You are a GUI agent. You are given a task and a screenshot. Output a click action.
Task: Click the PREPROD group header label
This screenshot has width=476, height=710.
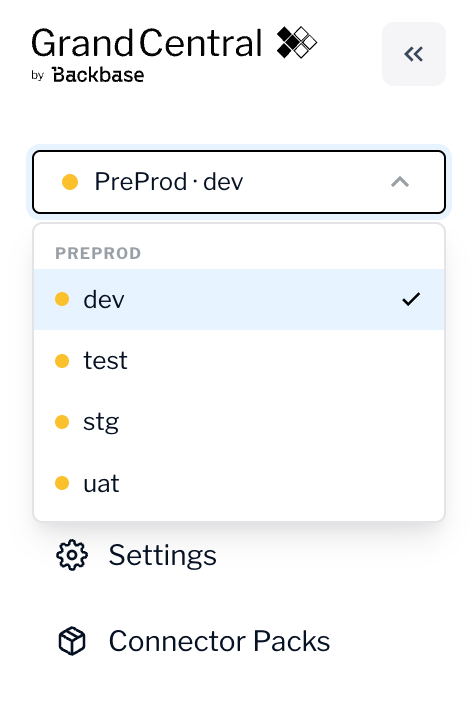(x=98, y=253)
